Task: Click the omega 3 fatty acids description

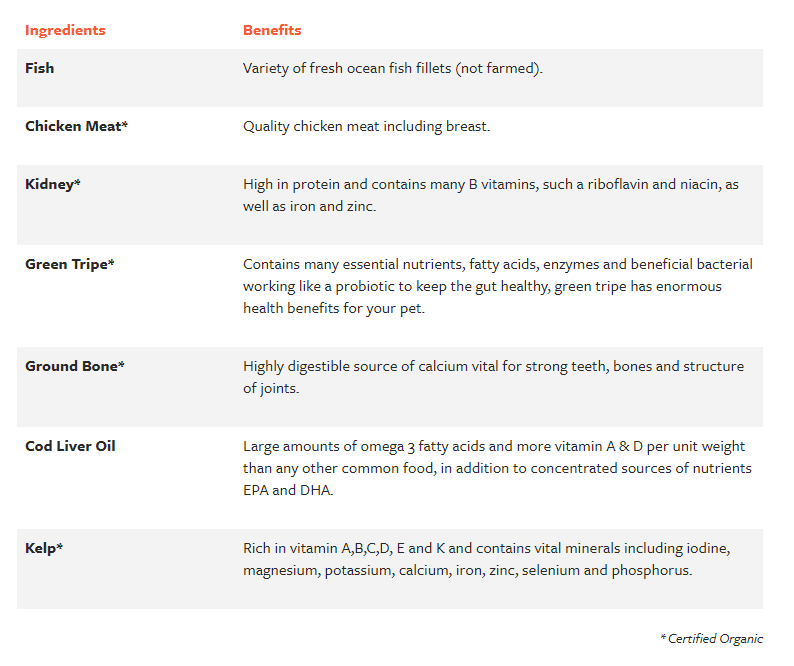Action: pyautogui.click(x=497, y=468)
